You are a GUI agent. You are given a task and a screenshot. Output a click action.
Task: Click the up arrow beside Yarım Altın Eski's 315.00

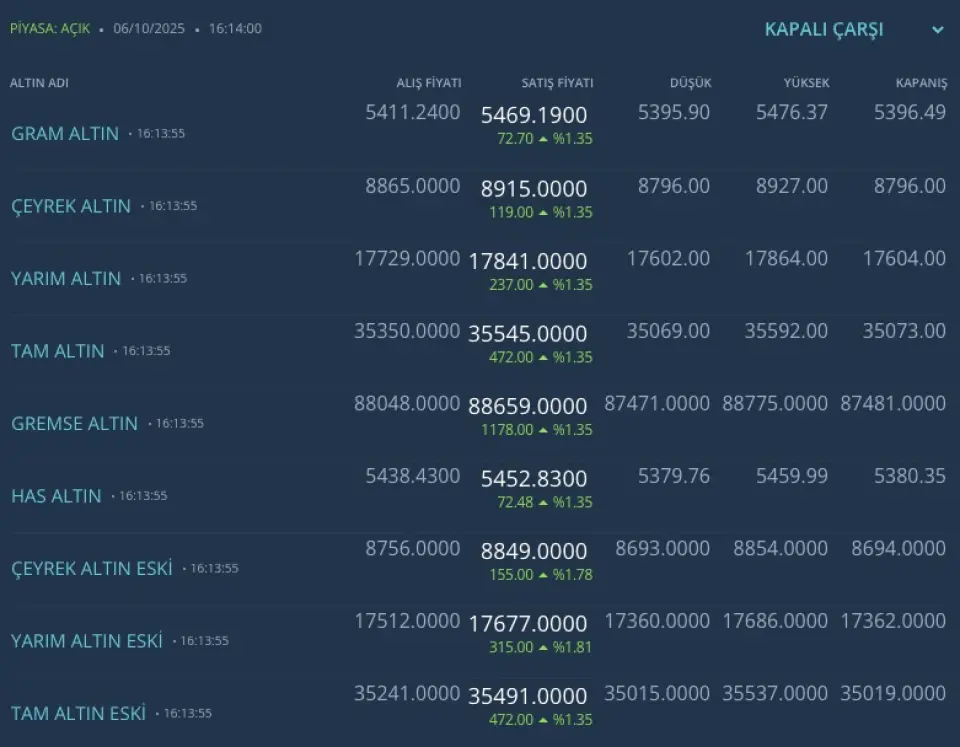543,647
